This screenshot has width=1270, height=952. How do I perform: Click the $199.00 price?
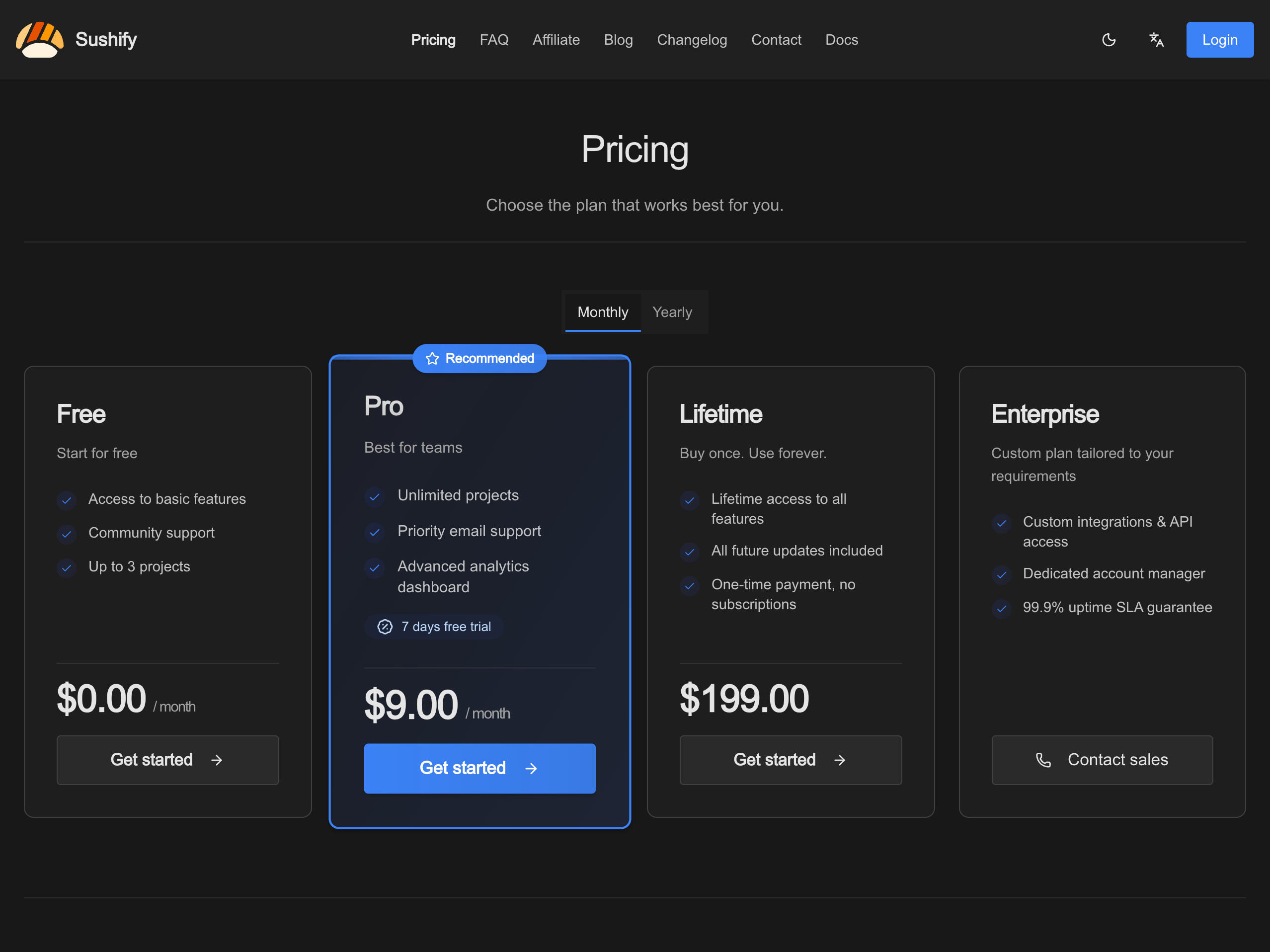coord(744,699)
